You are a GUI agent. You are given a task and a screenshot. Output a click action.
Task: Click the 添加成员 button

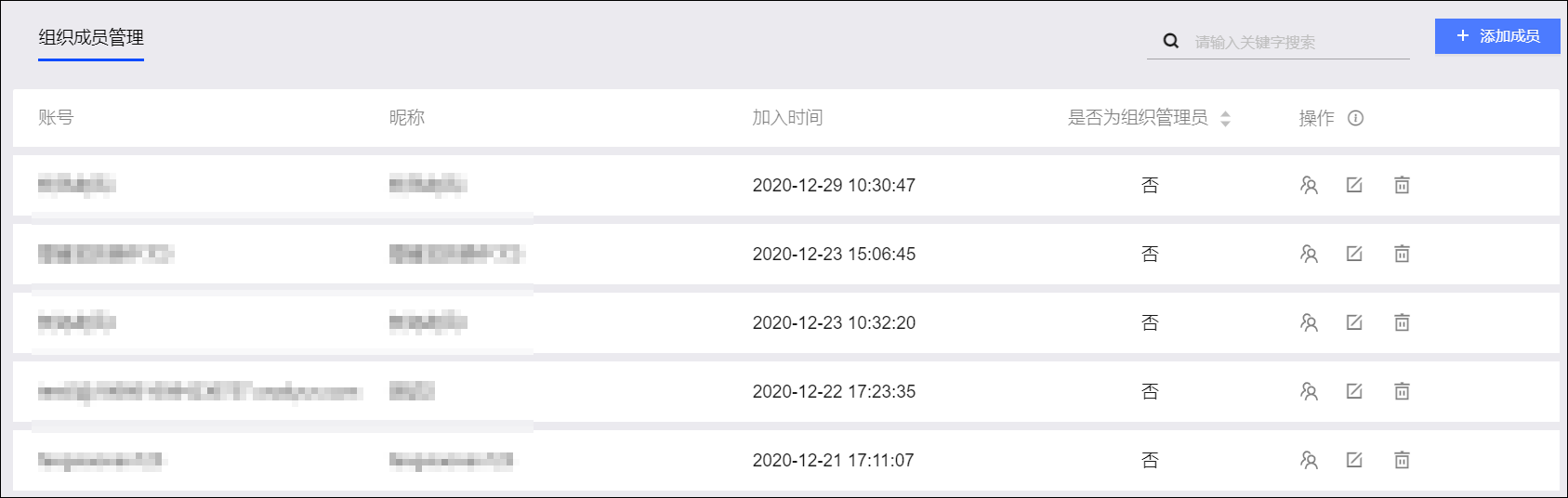point(1497,36)
